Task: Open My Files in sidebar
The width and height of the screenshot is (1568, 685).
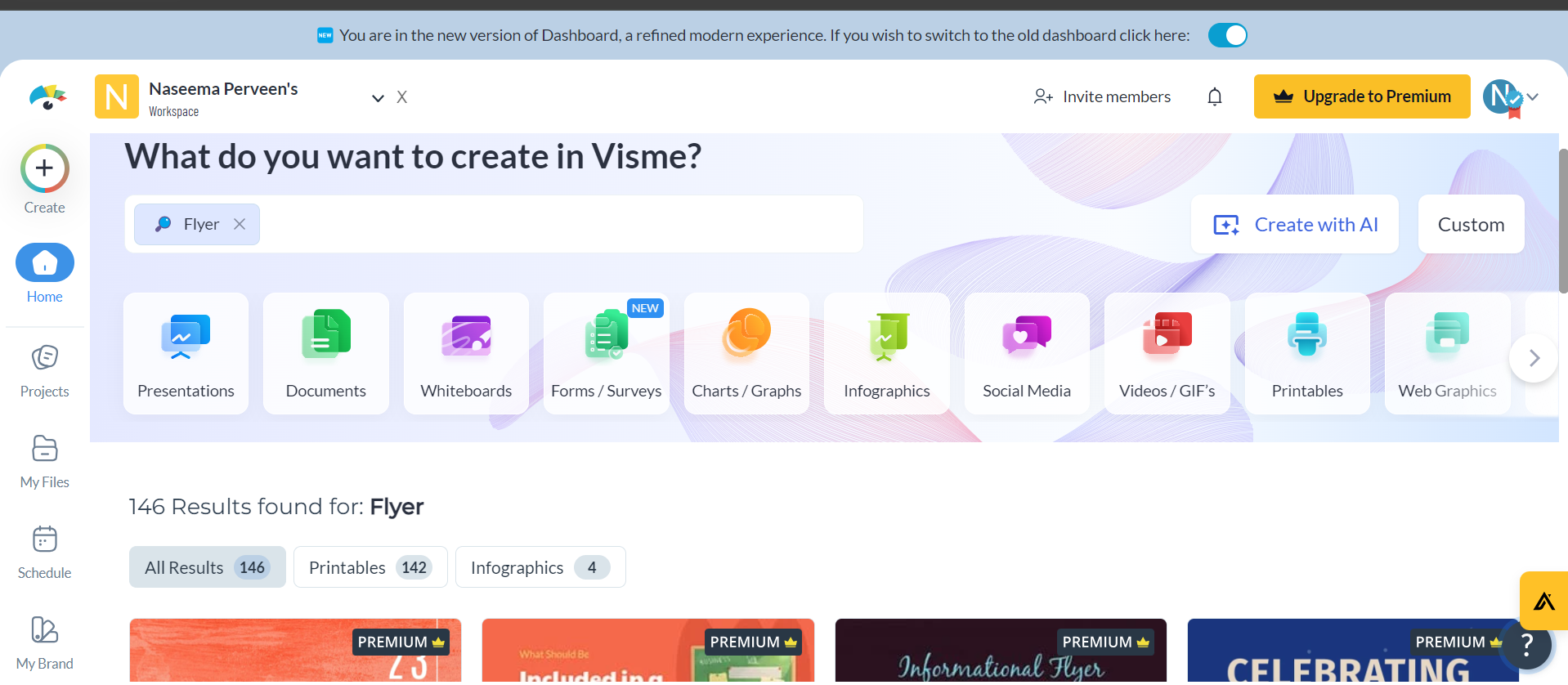Action: coord(45,462)
